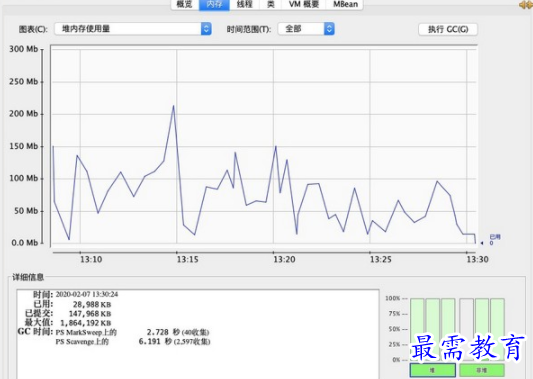Switch to the 概览 tab
The height and width of the screenshot is (379, 533).
185,4
